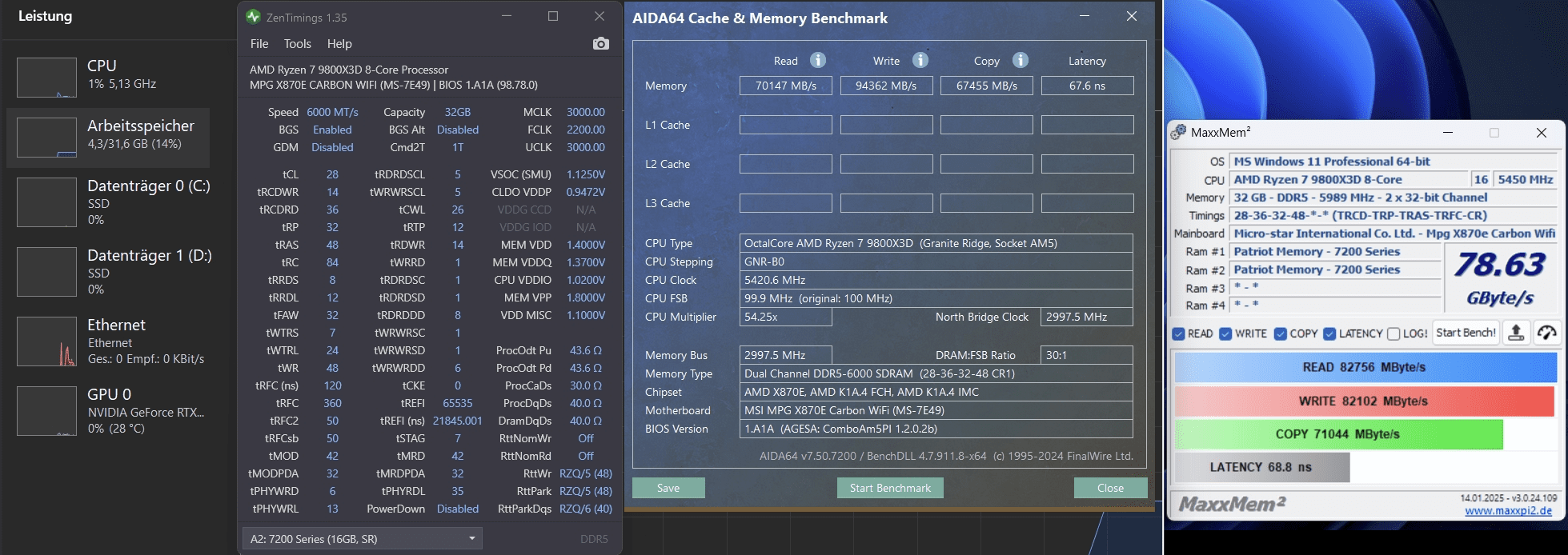The width and height of the screenshot is (1568, 555).
Task: Click the MEM VDD 1.4000V value
Action: pyautogui.click(x=586, y=245)
